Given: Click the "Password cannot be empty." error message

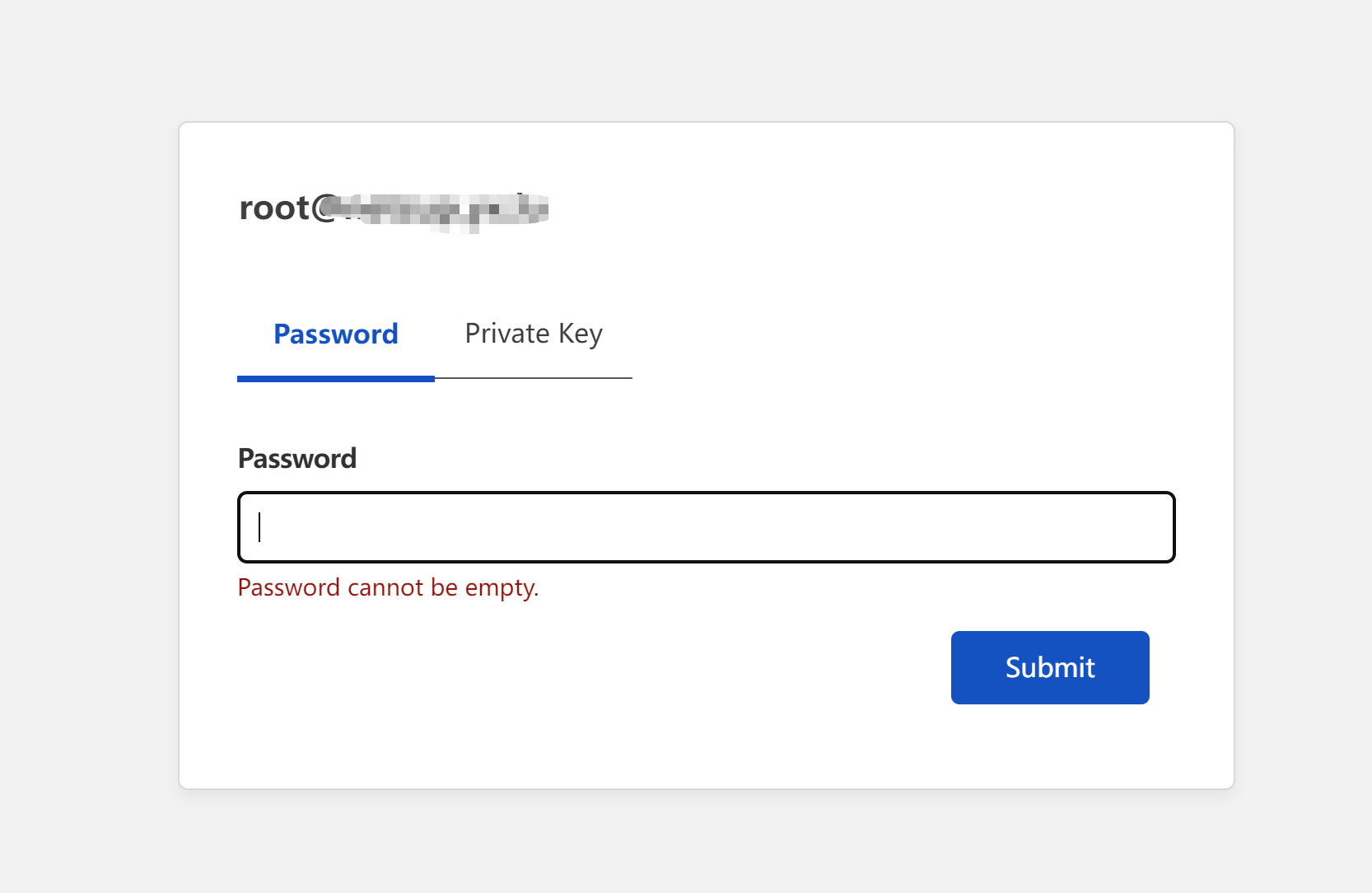Looking at the screenshot, I should pos(388,587).
